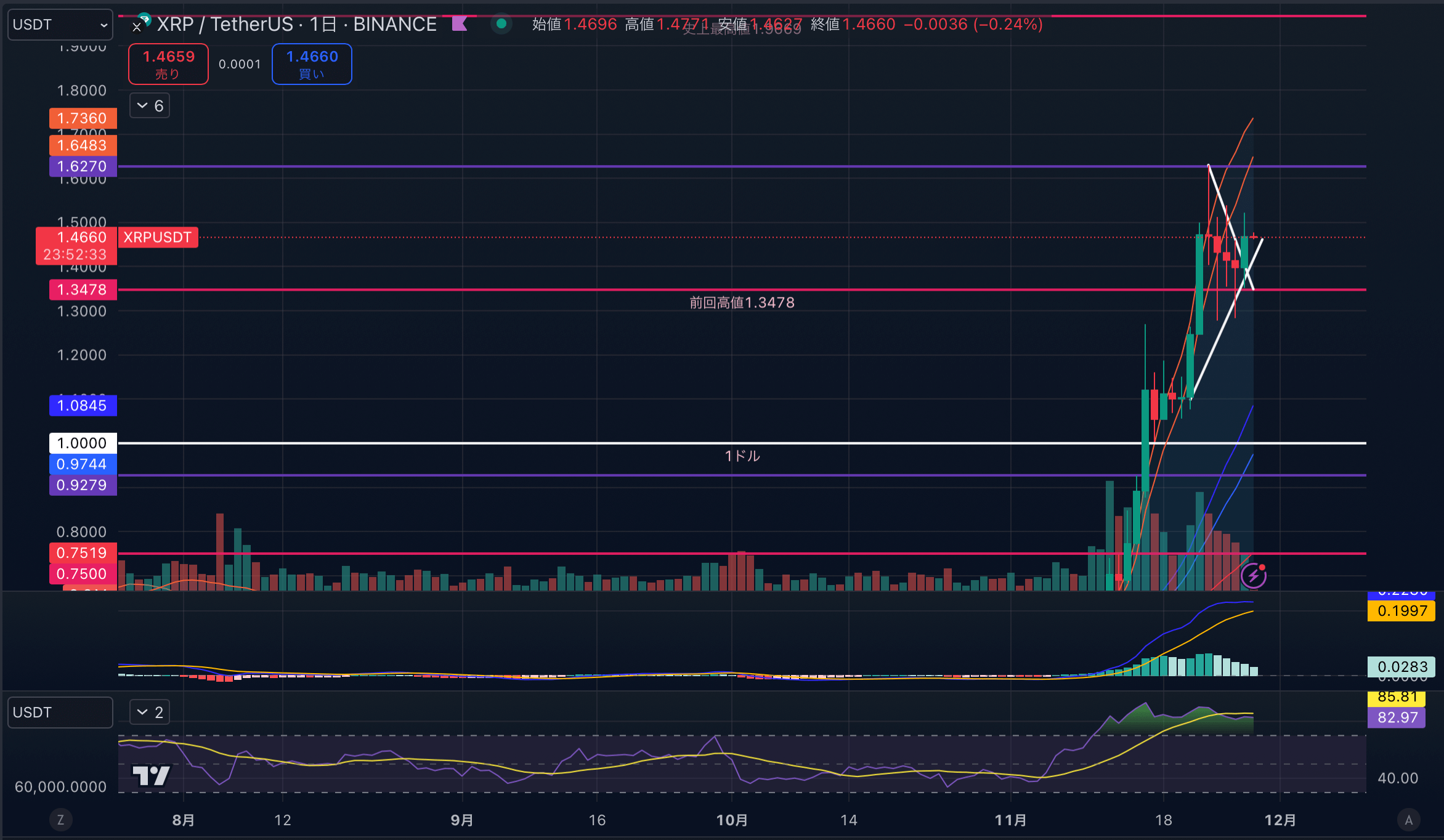The width and height of the screenshot is (1444, 840).
Task: Click the 終値1.4660 close value
Action: 853,25
